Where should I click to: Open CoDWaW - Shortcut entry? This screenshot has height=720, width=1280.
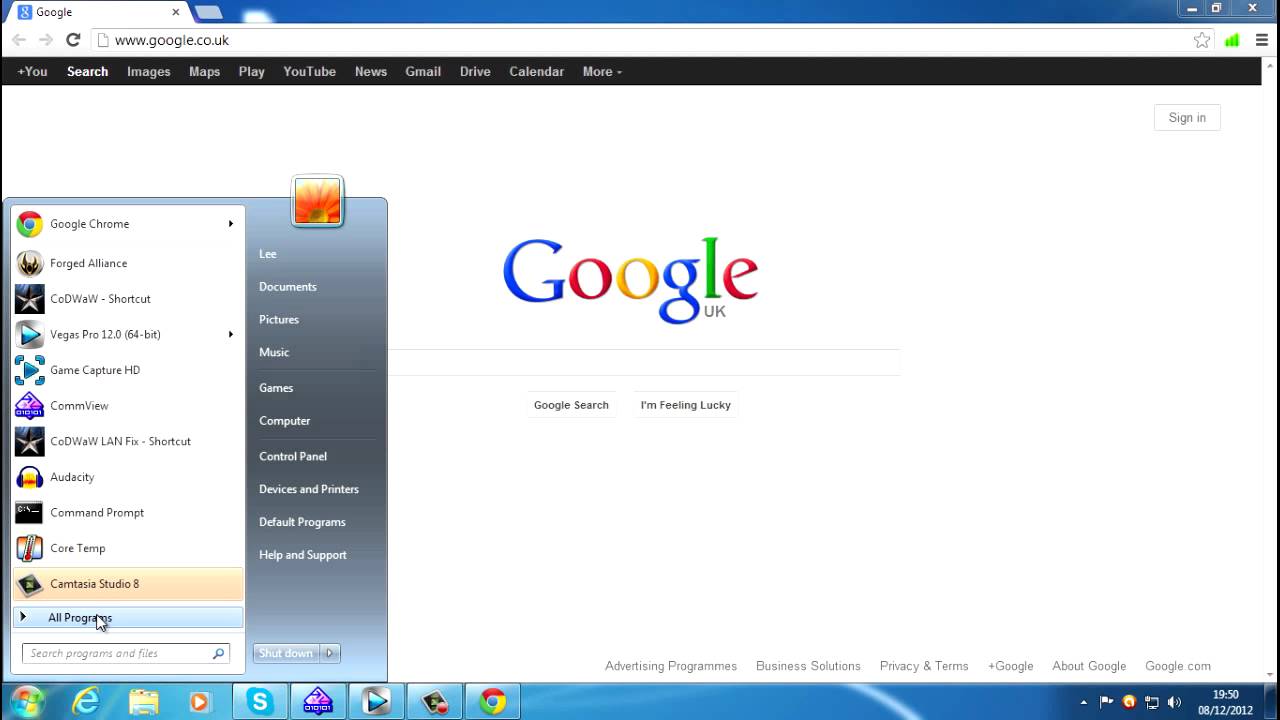tap(128, 299)
